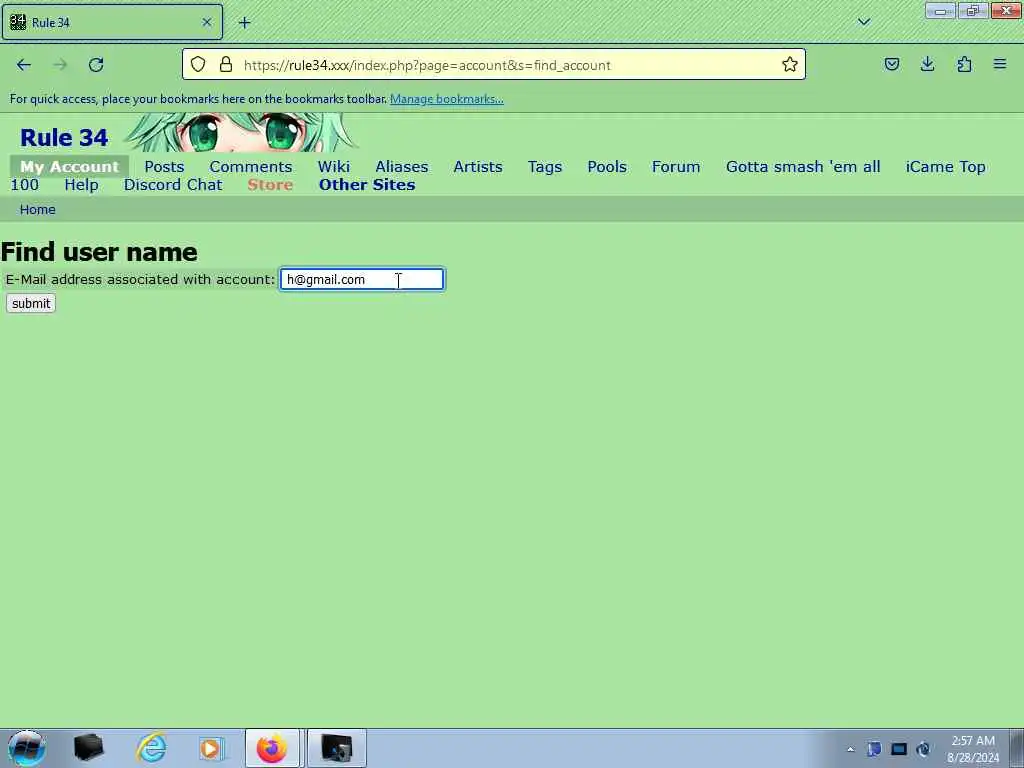Open the Wiki menu item
Image resolution: width=1024 pixels, height=768 pixels.
point(334,167)
